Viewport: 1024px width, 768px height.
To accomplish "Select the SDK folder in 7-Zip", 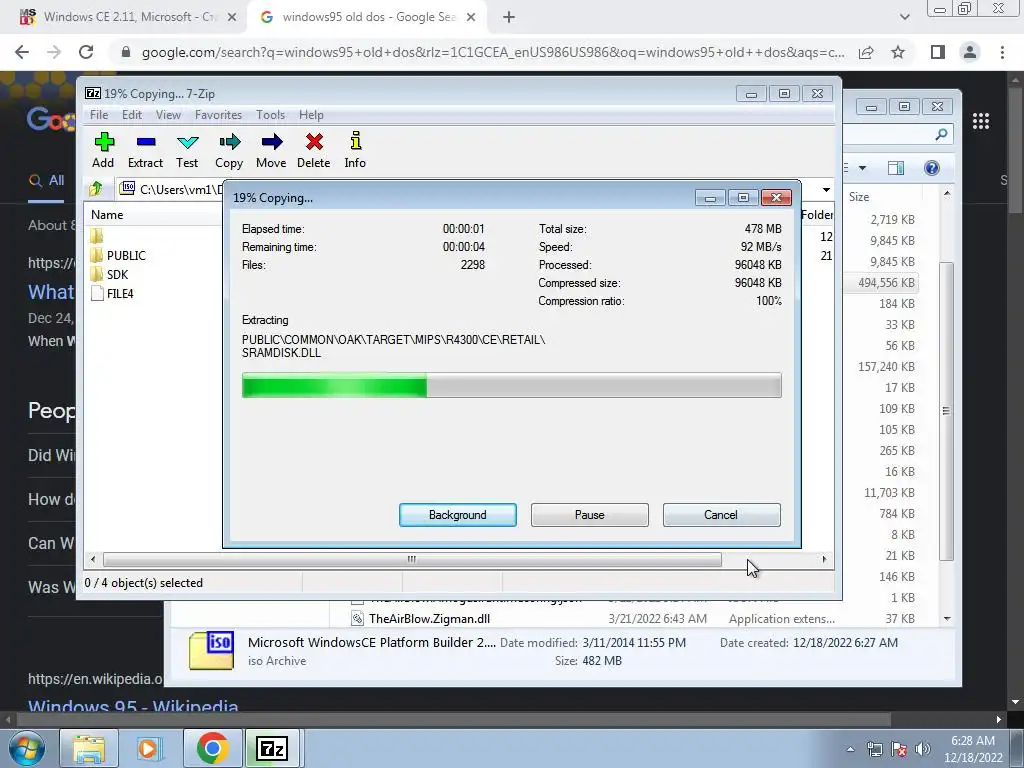I will pos(110,274).
